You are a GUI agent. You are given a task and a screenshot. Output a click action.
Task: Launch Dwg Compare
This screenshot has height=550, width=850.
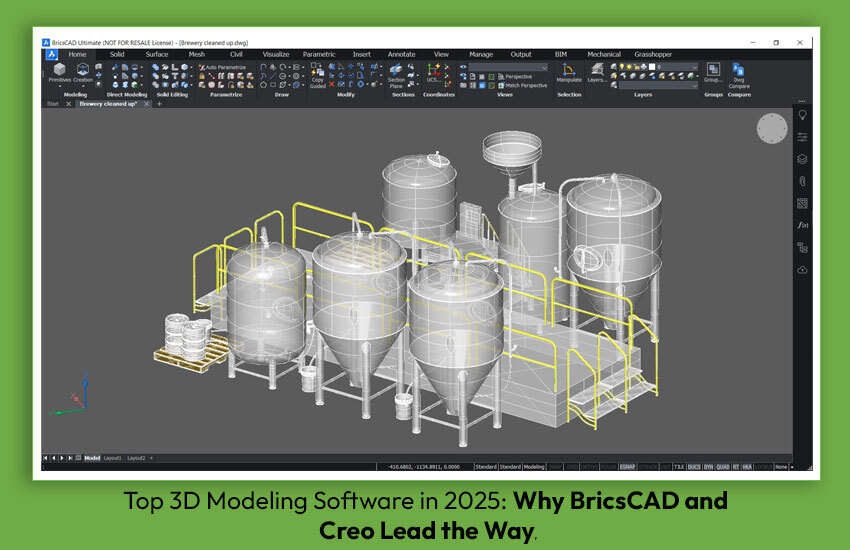click(739, 76)
